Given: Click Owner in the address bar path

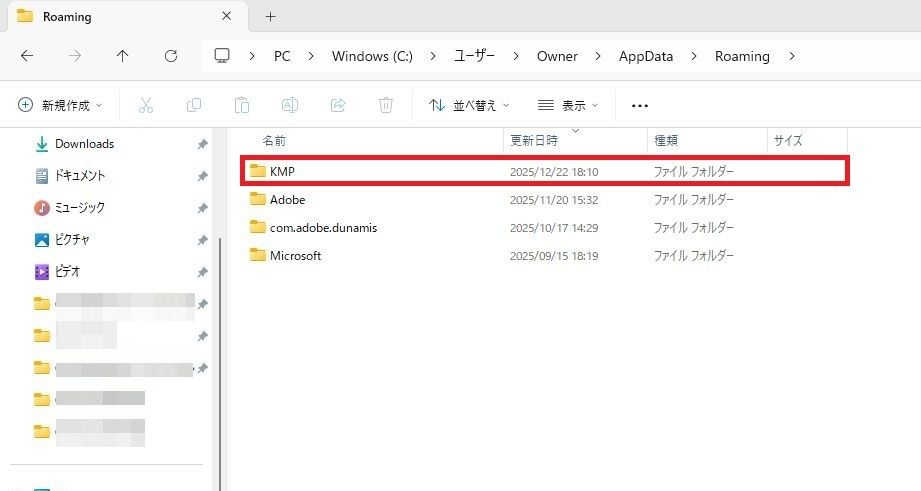Looking at the screenshot, I should pos(557,56).
